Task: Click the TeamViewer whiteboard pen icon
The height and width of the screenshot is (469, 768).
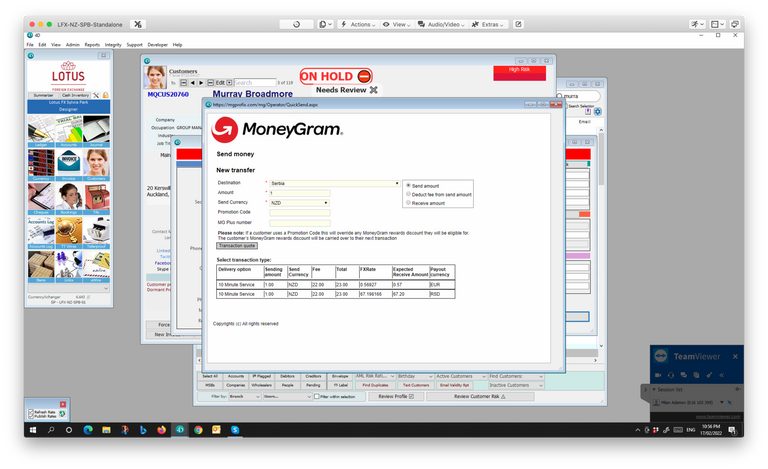Action: pyautogui.click(x=709, y=375)
